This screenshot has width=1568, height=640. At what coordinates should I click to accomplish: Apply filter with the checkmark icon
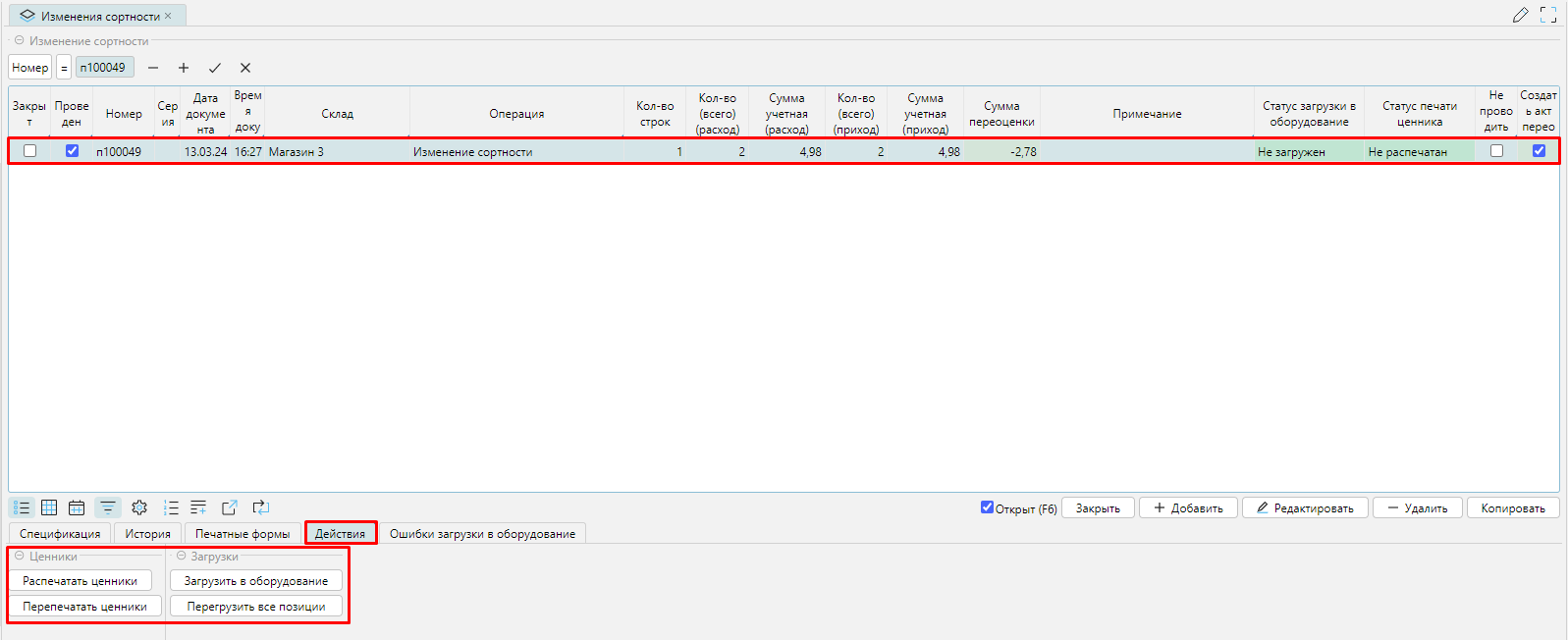pyautogui.click(x=214, y=68)
